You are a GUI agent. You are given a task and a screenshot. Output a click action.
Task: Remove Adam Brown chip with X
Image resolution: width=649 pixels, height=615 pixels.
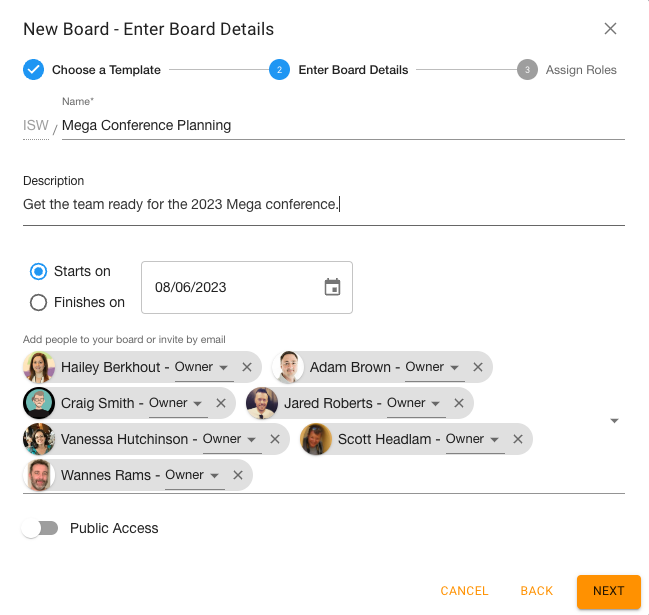478,367
